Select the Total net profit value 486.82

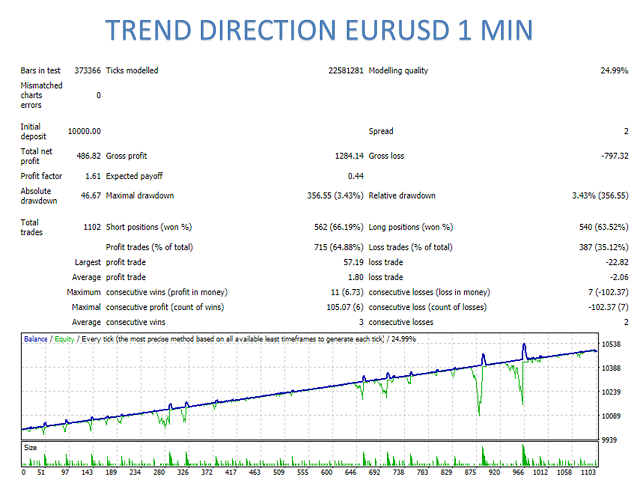(88, 156)
